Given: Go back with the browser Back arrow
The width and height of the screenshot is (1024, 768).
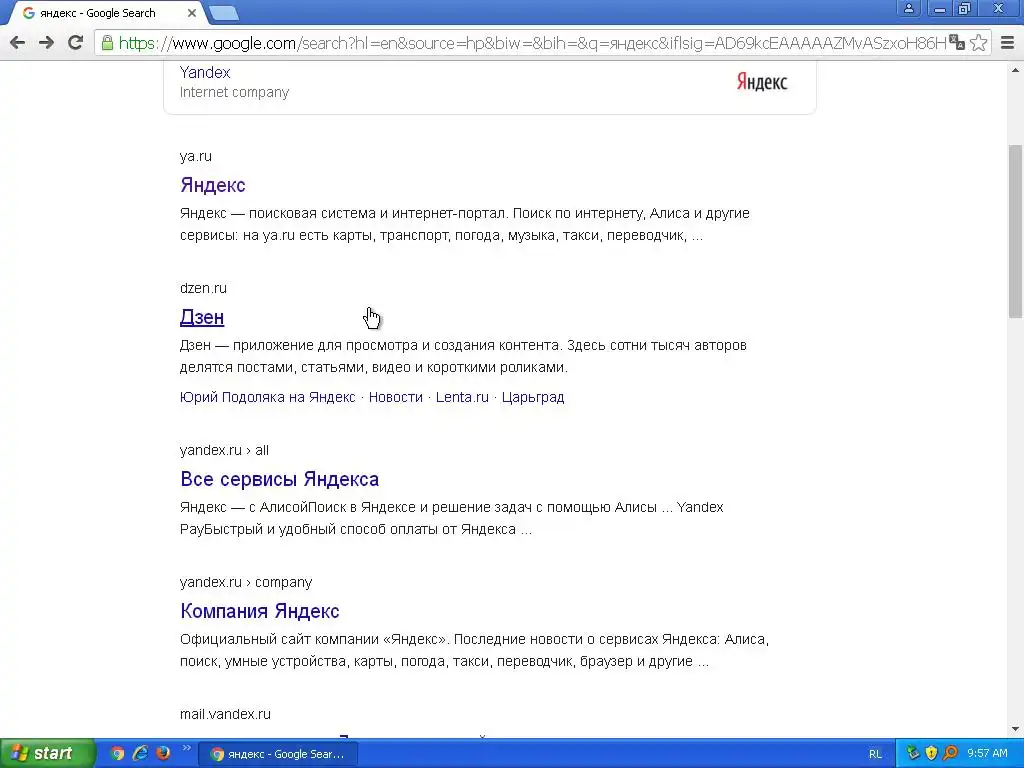Looking at the screenshot, I should (x=18, y=43).
